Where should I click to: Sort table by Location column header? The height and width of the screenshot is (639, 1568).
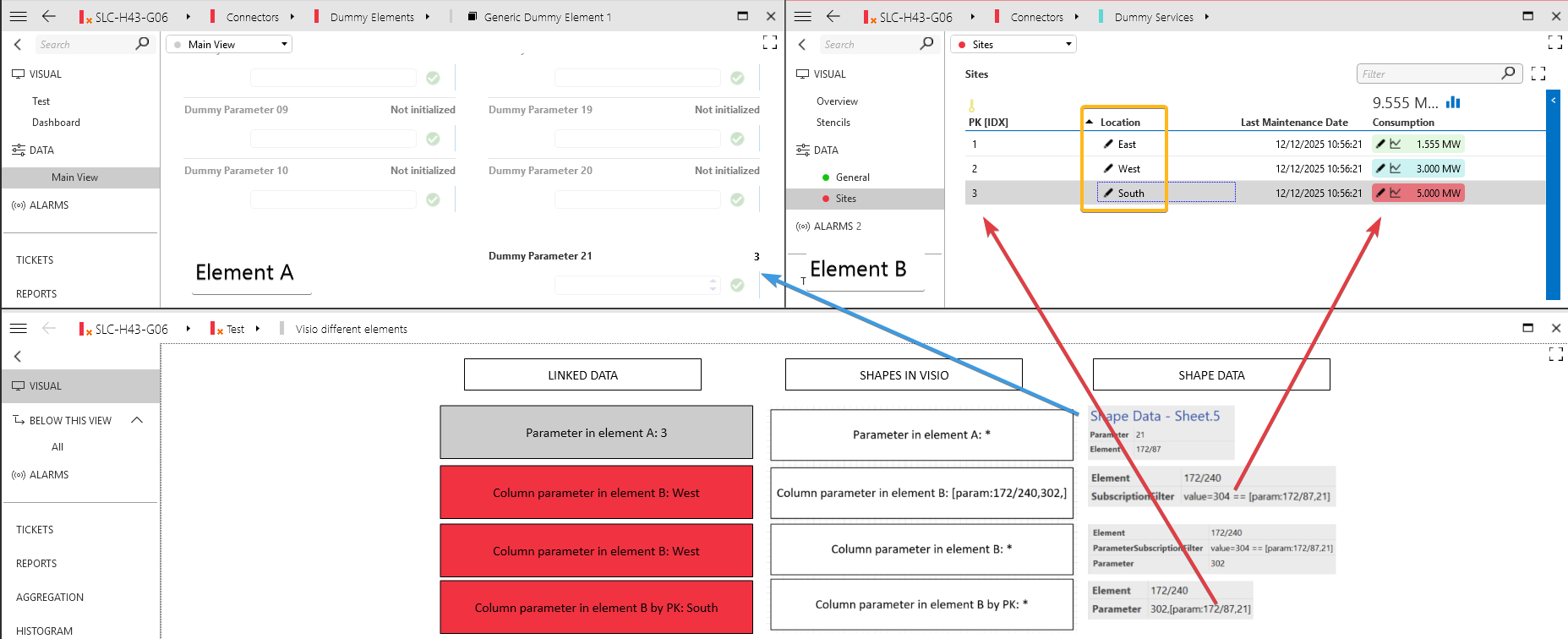(x=1120, y=123)
